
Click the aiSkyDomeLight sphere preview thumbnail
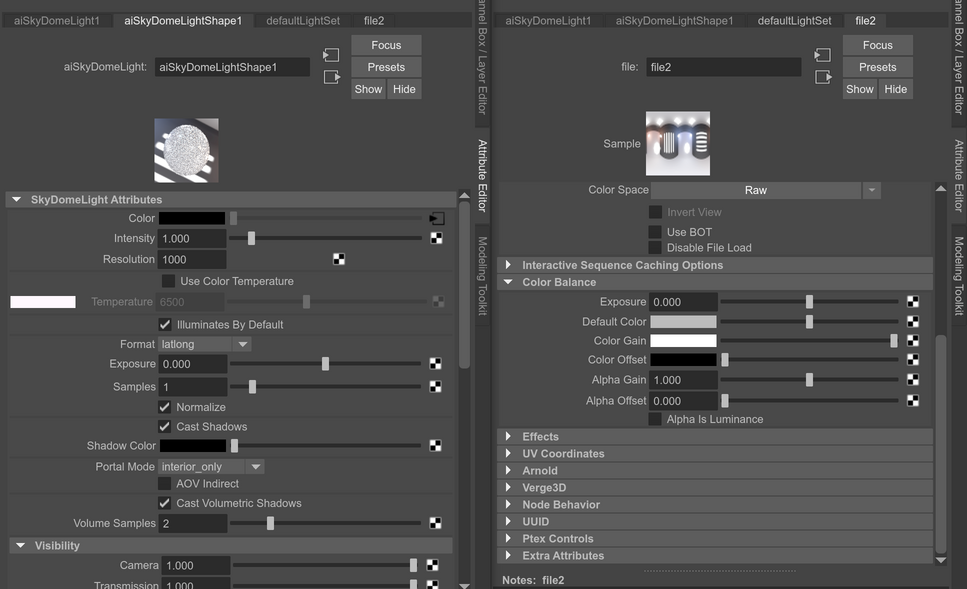point(186,150)
